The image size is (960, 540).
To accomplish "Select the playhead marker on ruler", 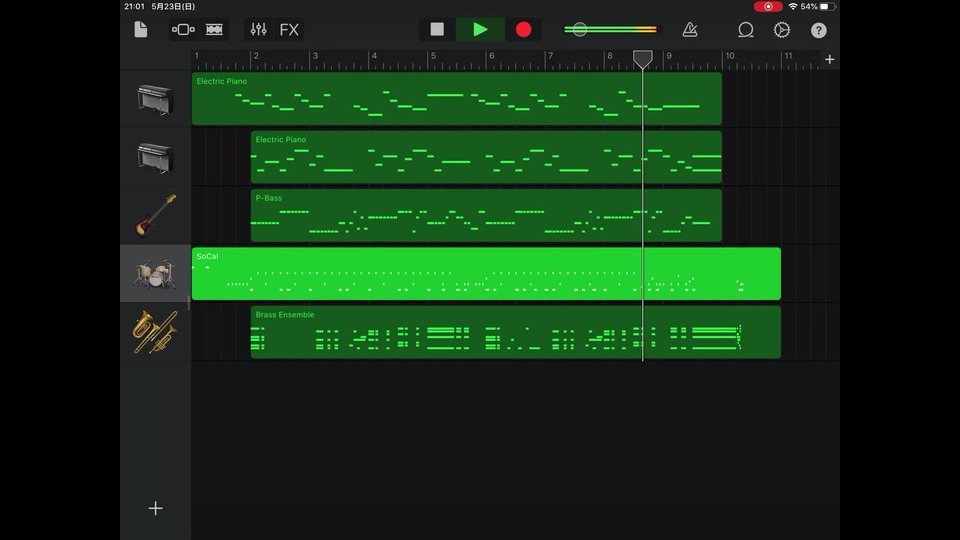I will tap(642, 59).
